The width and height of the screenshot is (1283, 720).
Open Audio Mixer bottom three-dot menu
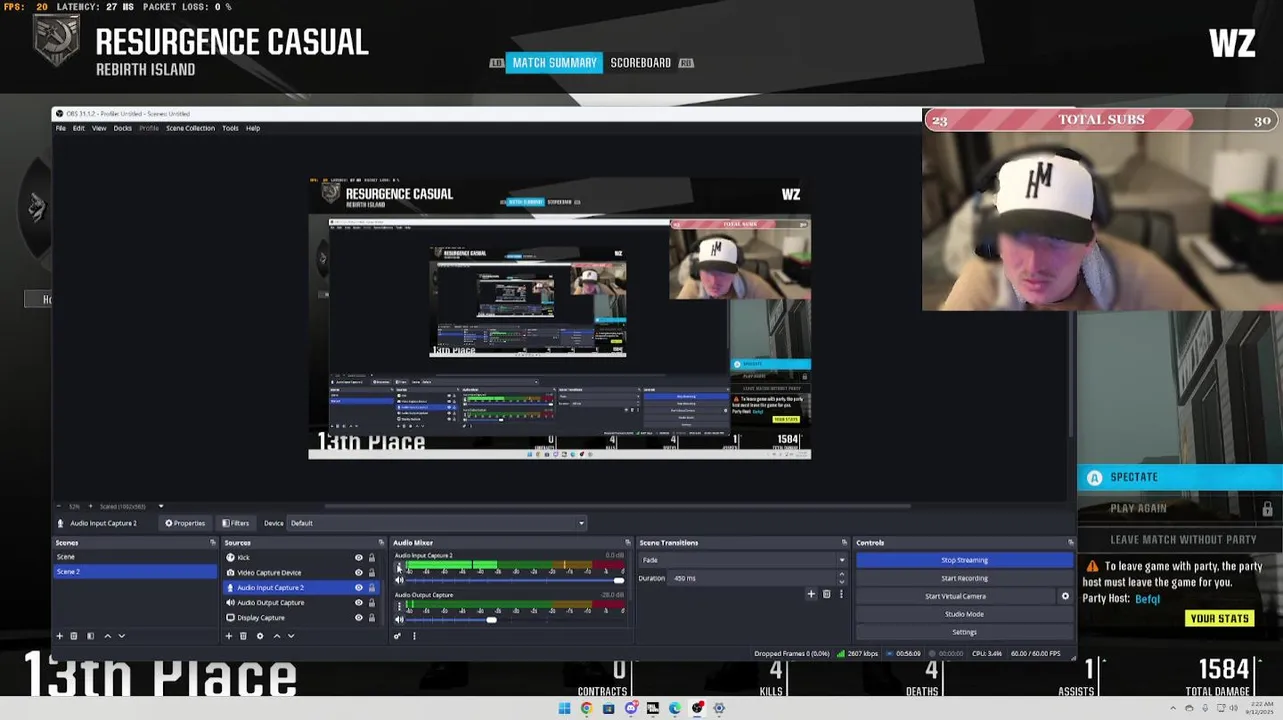click(414, 636)
